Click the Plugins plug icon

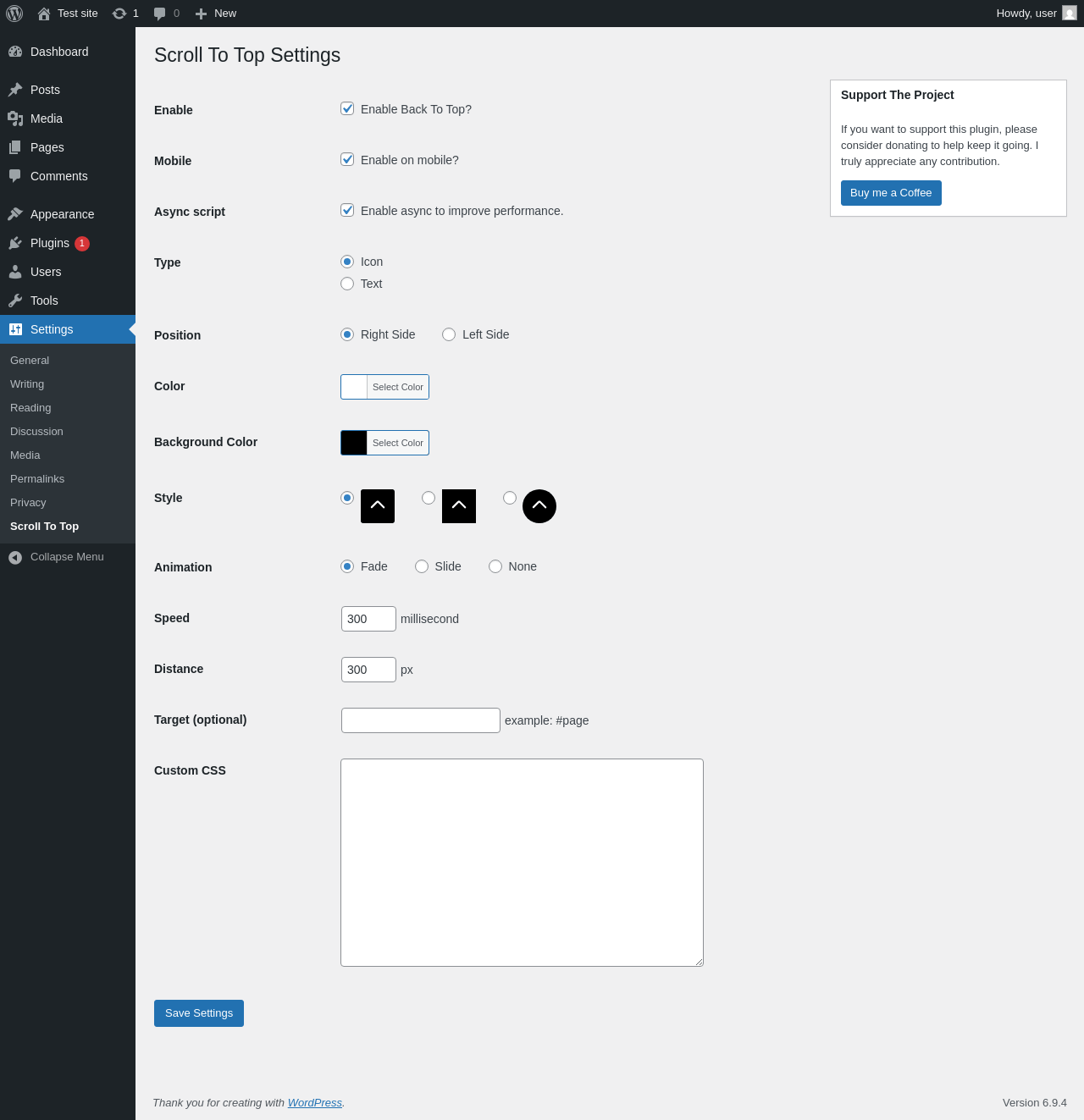[x=15, y=243]
